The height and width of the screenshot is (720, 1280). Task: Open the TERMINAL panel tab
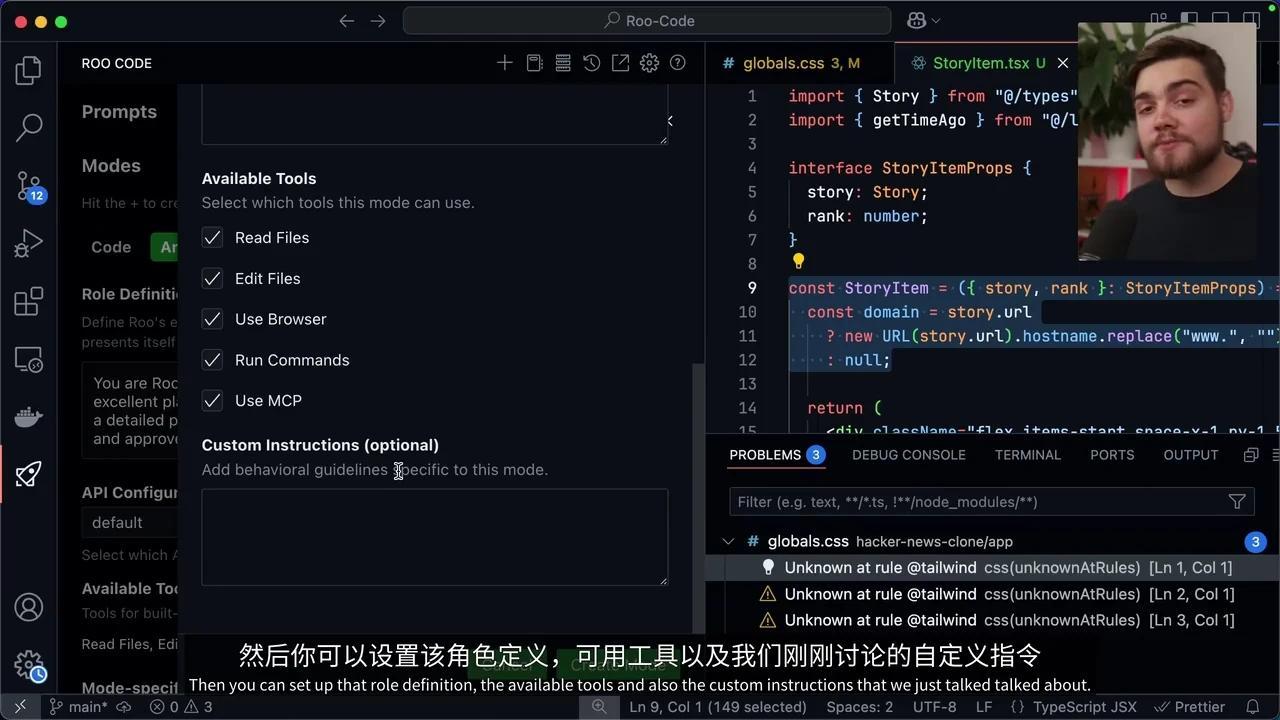[x=1028, y=455]
